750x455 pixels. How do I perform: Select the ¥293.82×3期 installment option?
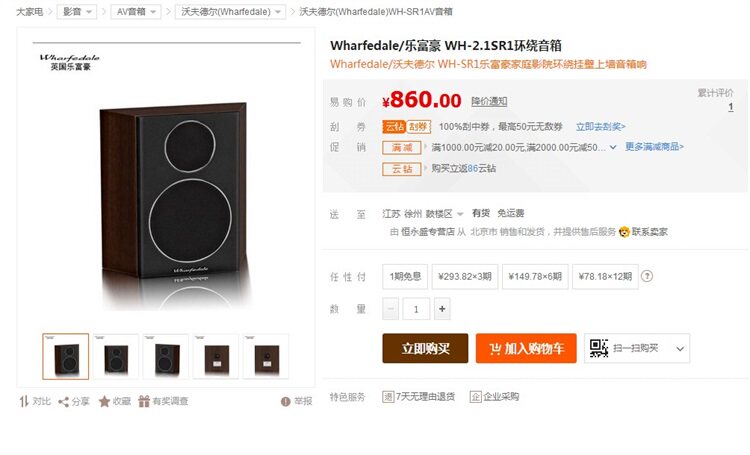click(x=465, y=277)
